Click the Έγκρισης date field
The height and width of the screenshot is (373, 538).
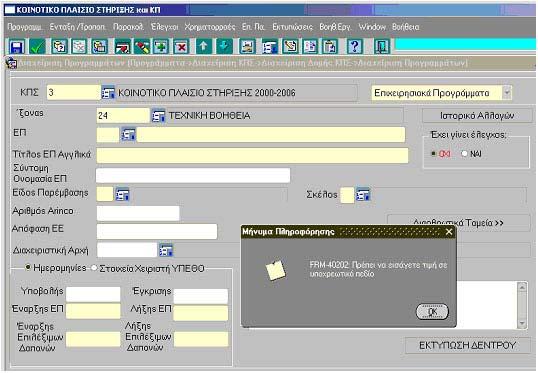pyautogui.click(x=200, y=296)
